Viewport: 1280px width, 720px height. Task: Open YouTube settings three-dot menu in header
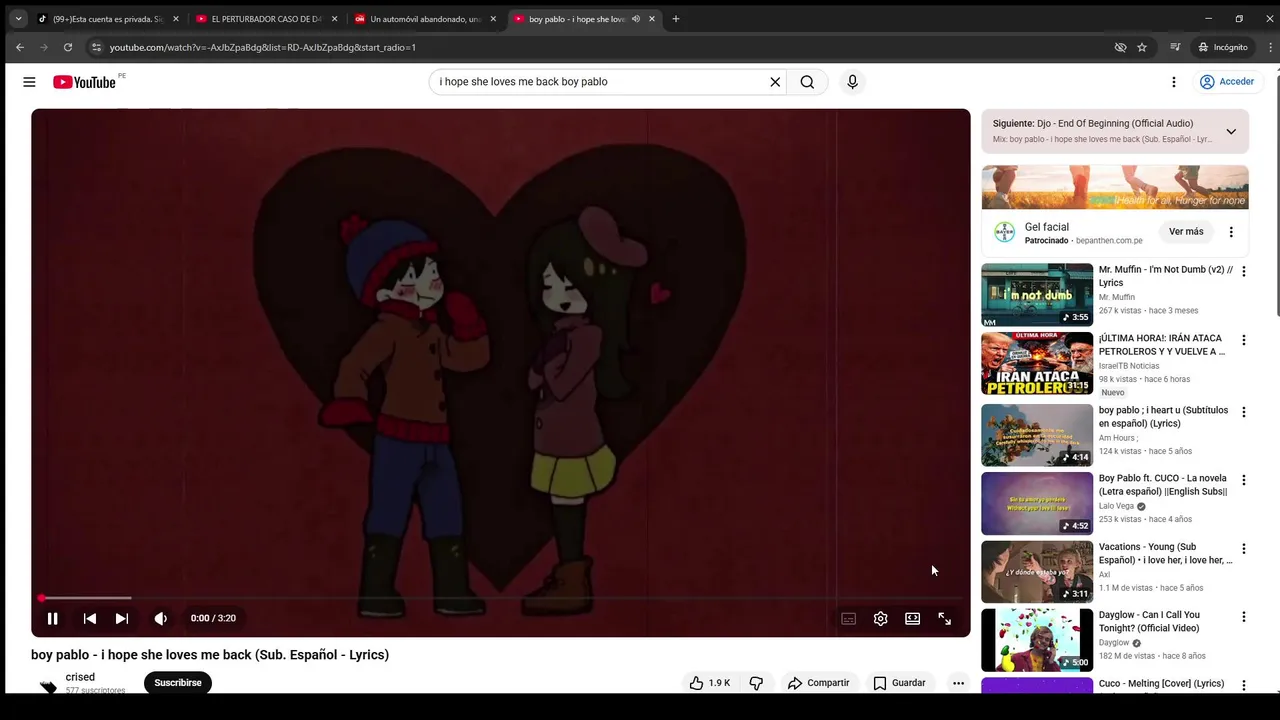(x=1174, y=82)
